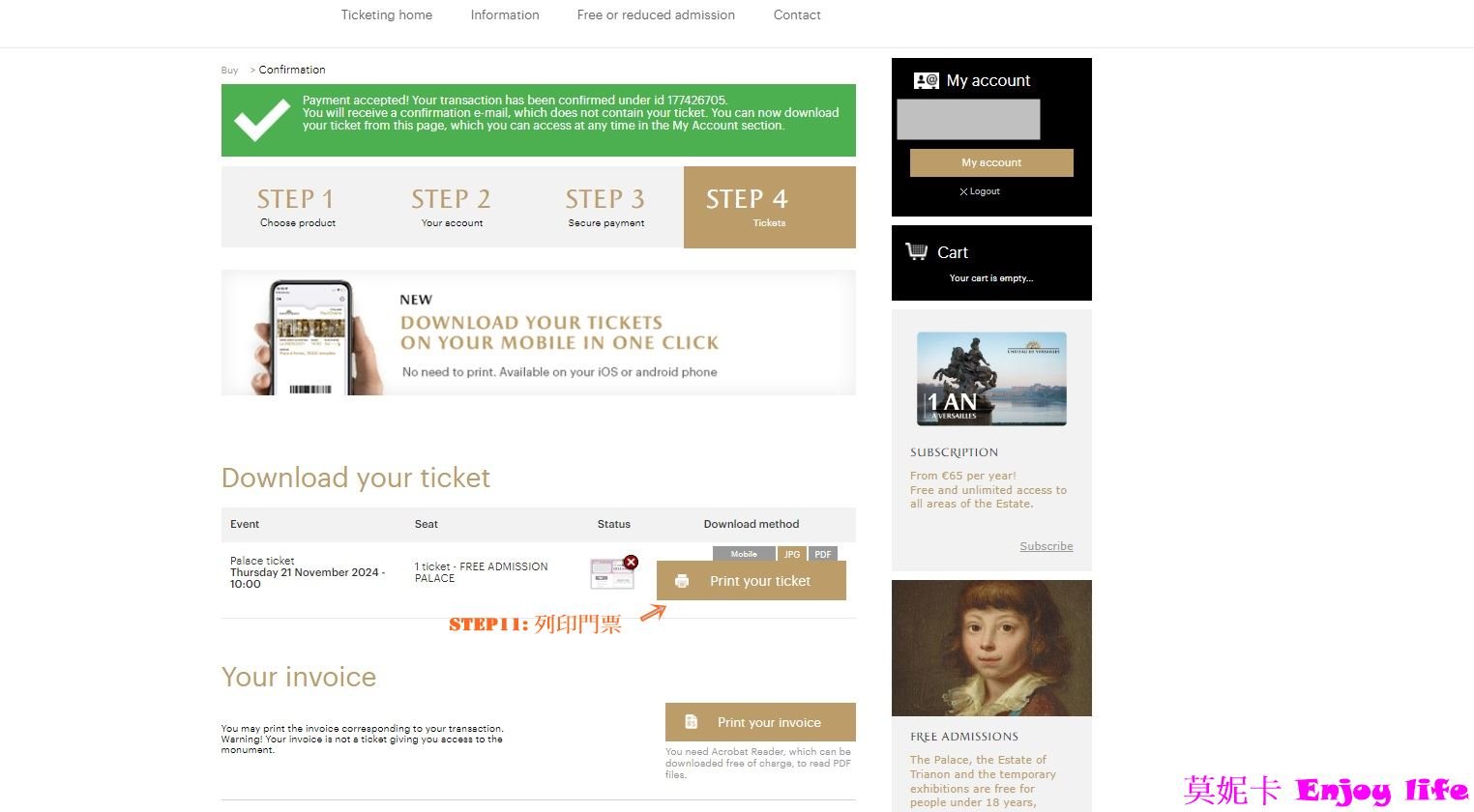Click the red X status icon on ticket
This screenshot has height=812, width=1474.
(631, 562)
